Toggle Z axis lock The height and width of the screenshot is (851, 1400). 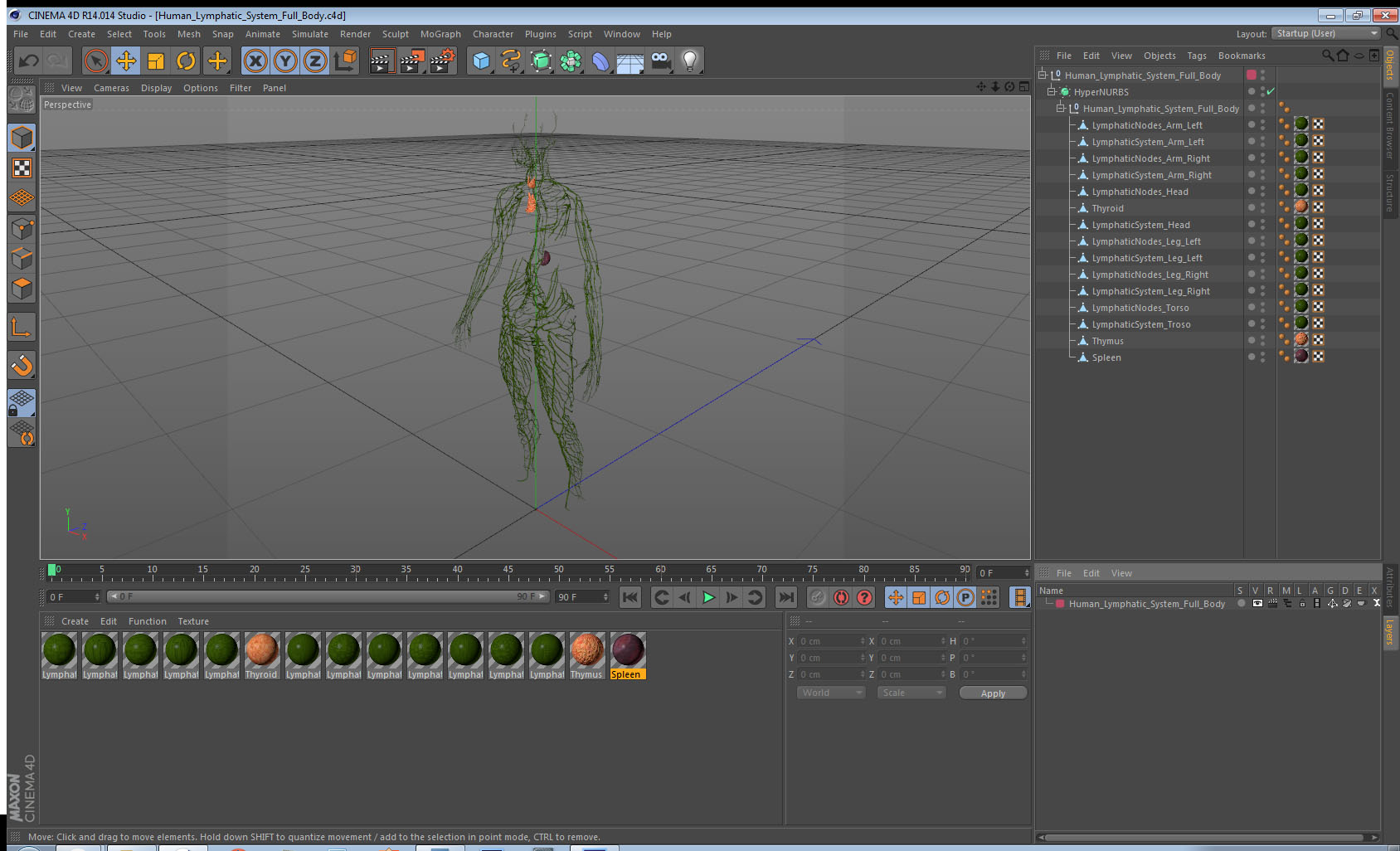tap(315, 61)
